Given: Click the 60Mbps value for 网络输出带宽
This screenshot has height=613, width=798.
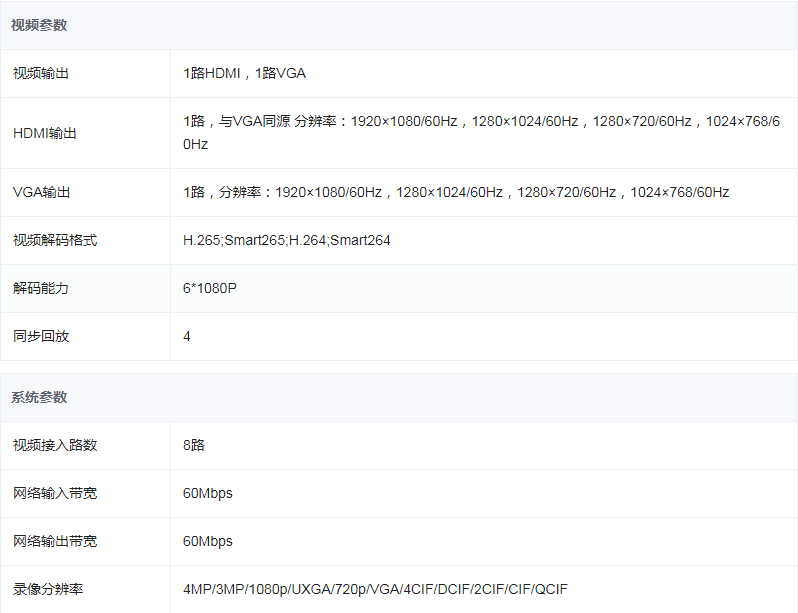Looking at the screenshot, I should [208, 541].
